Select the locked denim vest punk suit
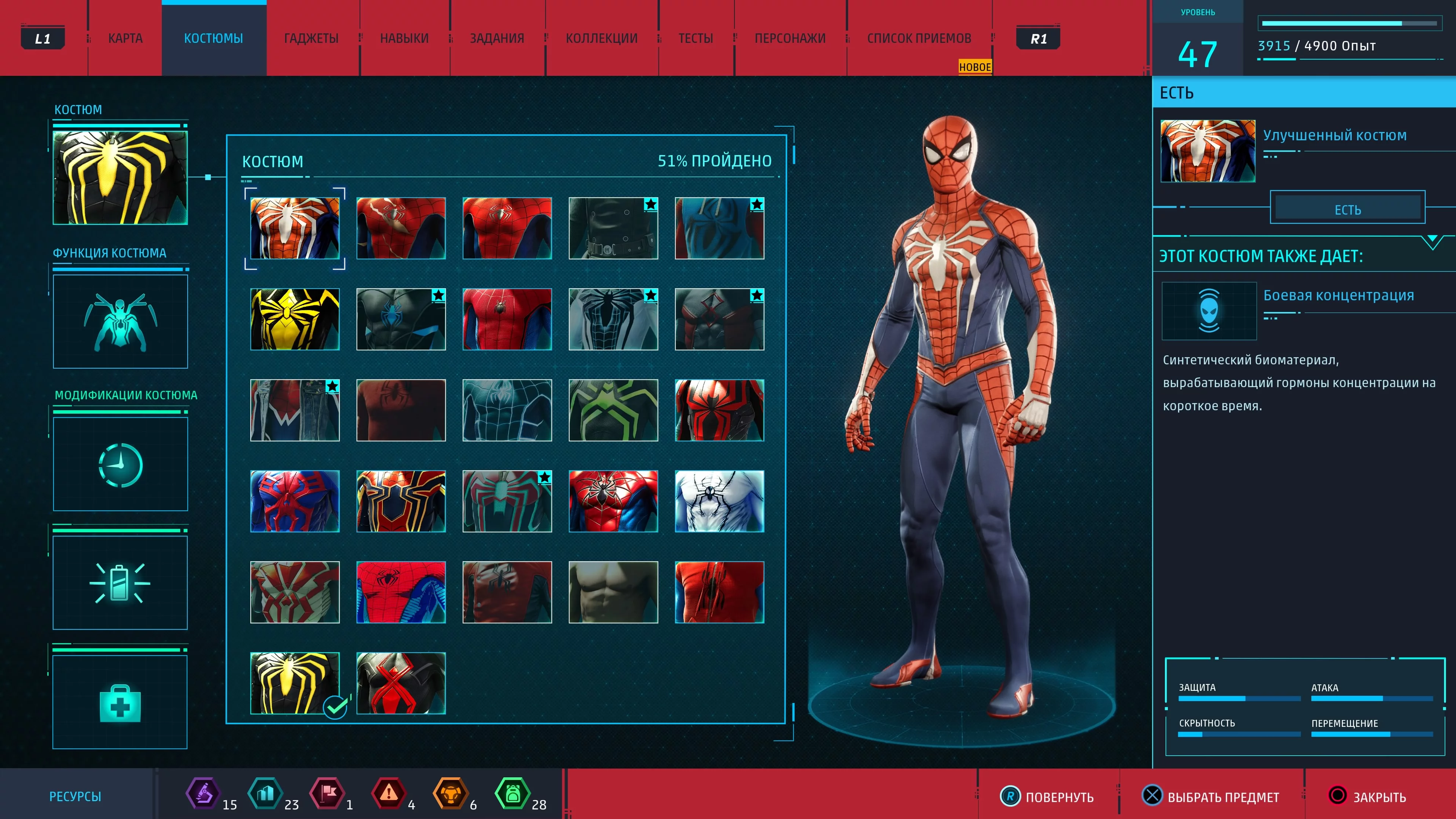 [x=295, y=410]
